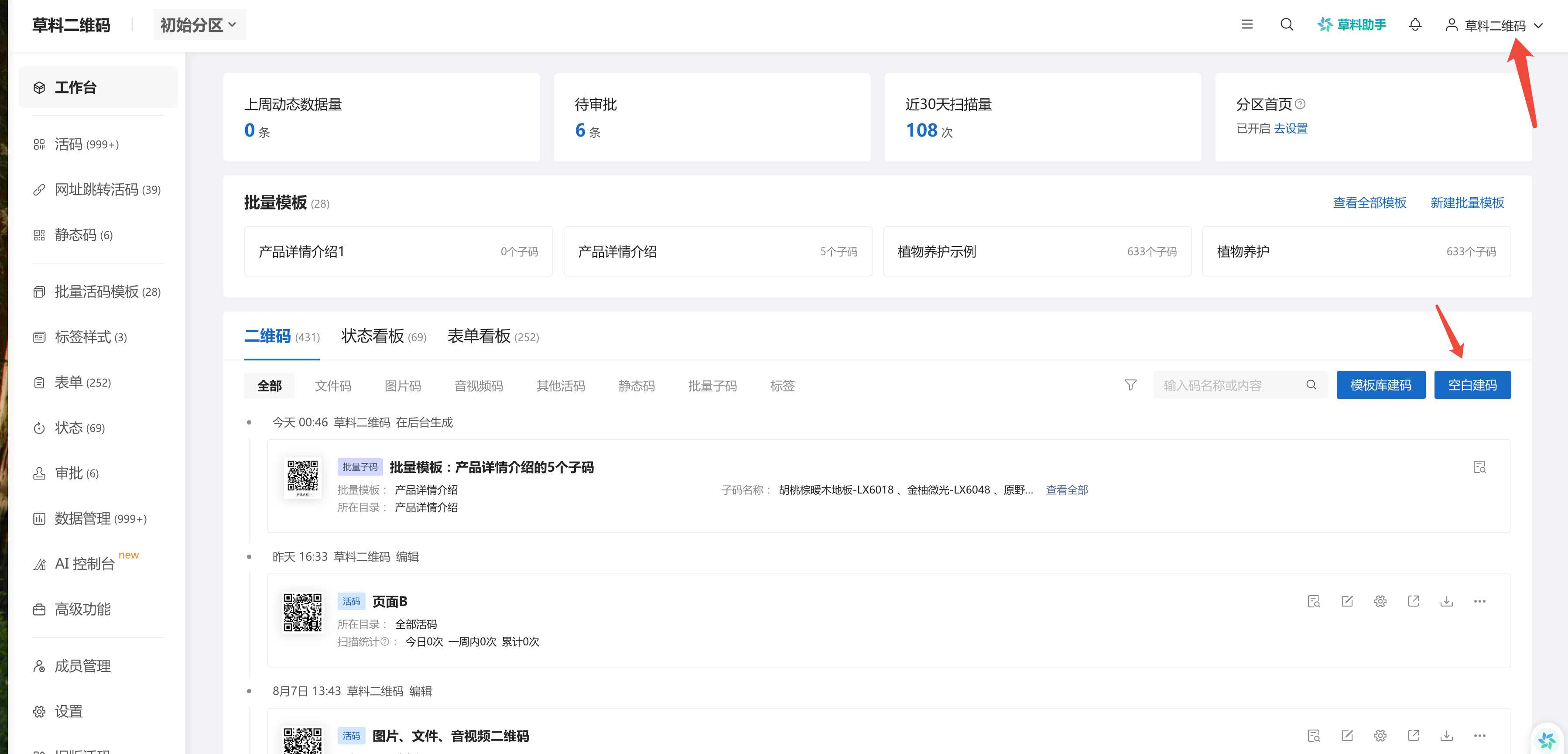The width and height of the screenshot is (1568, 754).
Task: Open 页面B in new window icon
Action: pyautogui.click(x=1414, y=601)
